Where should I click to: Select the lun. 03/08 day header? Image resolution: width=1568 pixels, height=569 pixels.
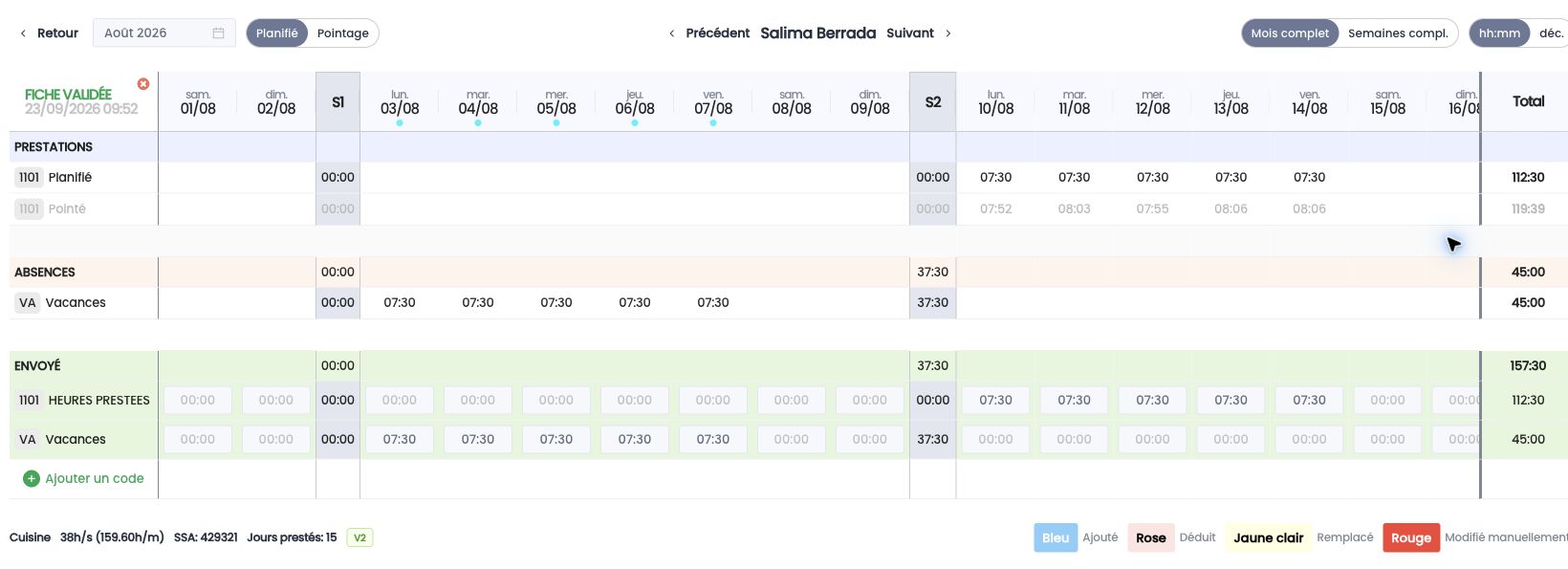coord(400,103)
